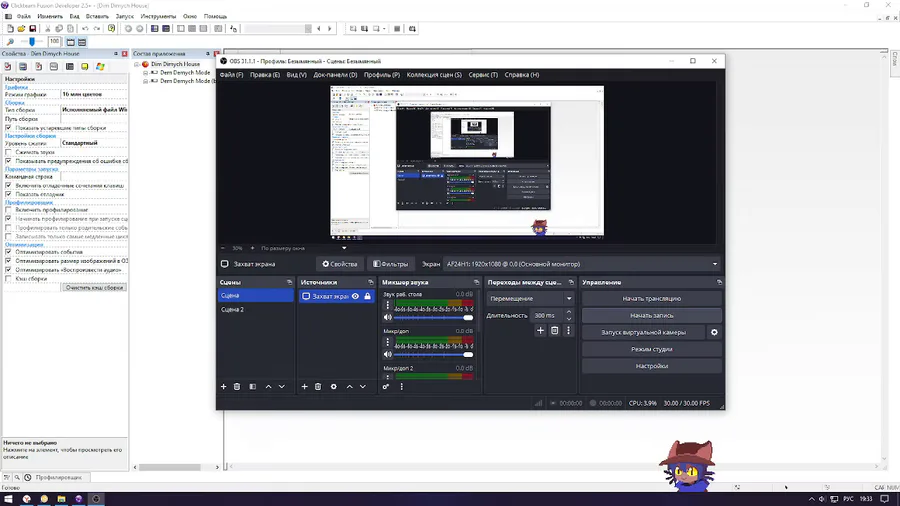Pop out the Scenes dock panel
This screenshot has height=506, width=900.
coord(289,282)
